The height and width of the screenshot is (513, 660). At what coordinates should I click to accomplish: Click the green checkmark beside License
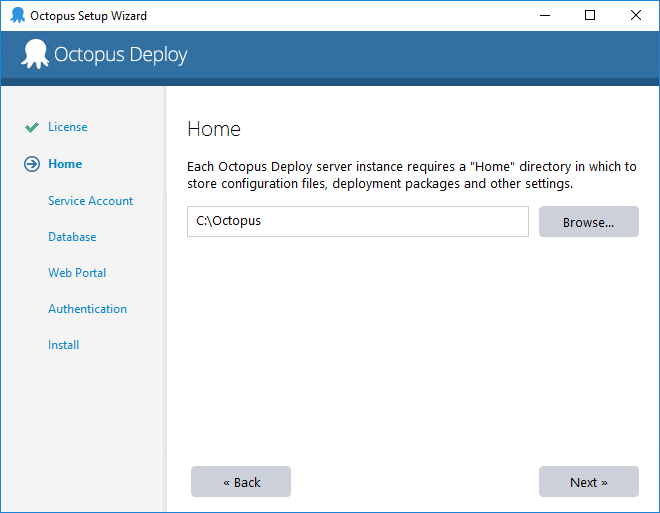point(32,127)
